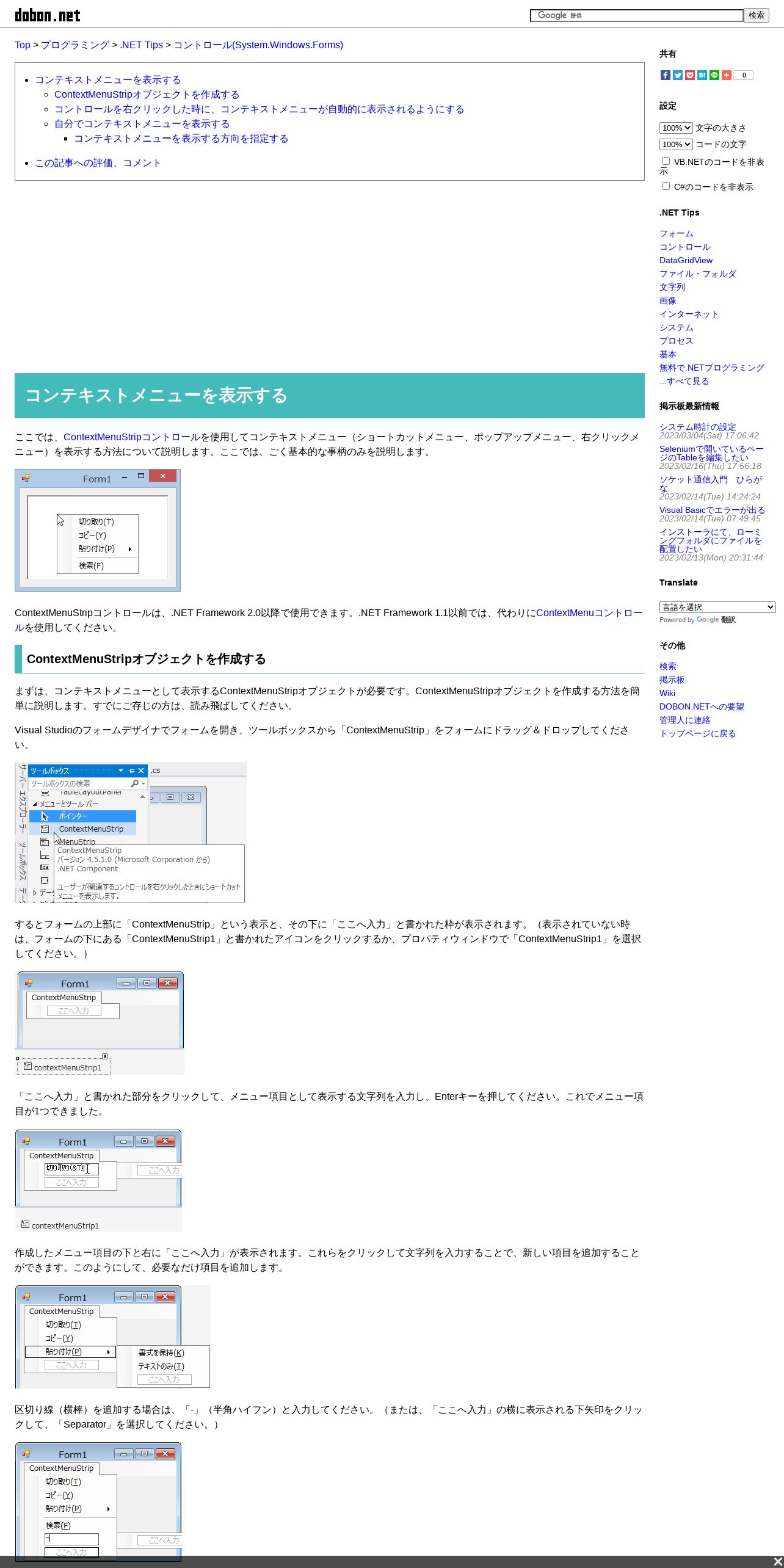The width and height of the screenshot is (784, 1568).
Task: Save the page to Pocket
Action: (689, 75)
